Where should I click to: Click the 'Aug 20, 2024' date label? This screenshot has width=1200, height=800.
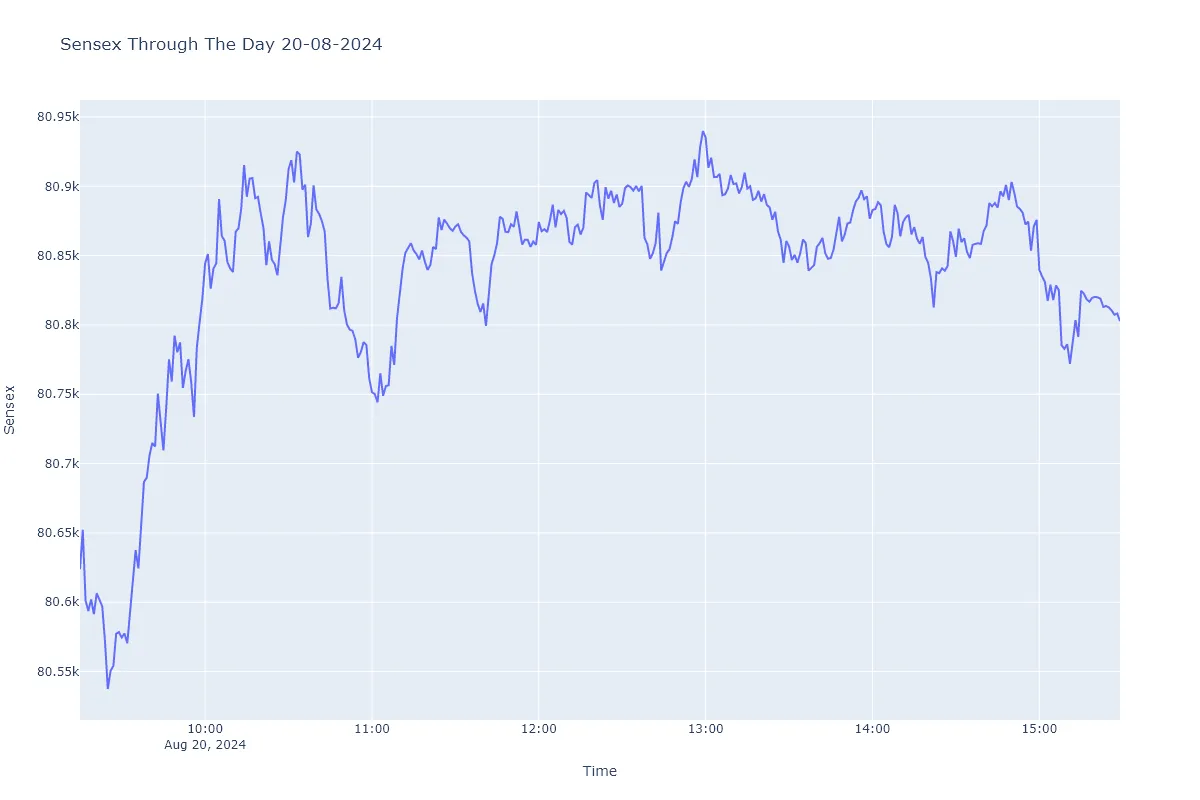click(205, 745)
